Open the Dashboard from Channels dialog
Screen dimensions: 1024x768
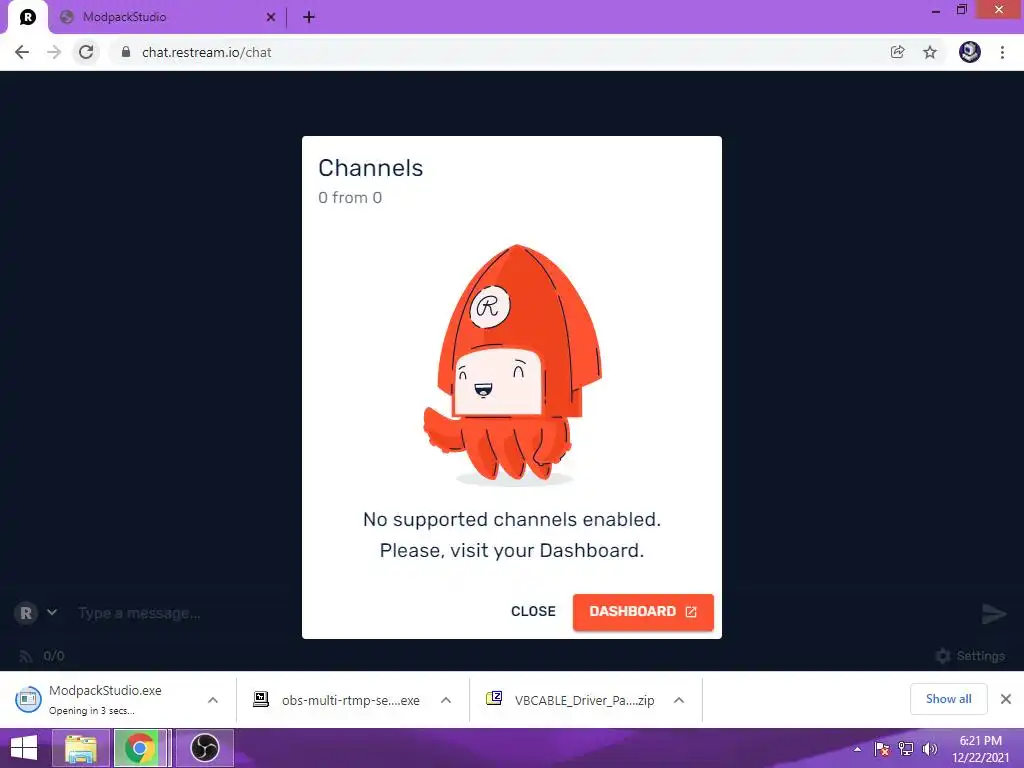[643, 612]
